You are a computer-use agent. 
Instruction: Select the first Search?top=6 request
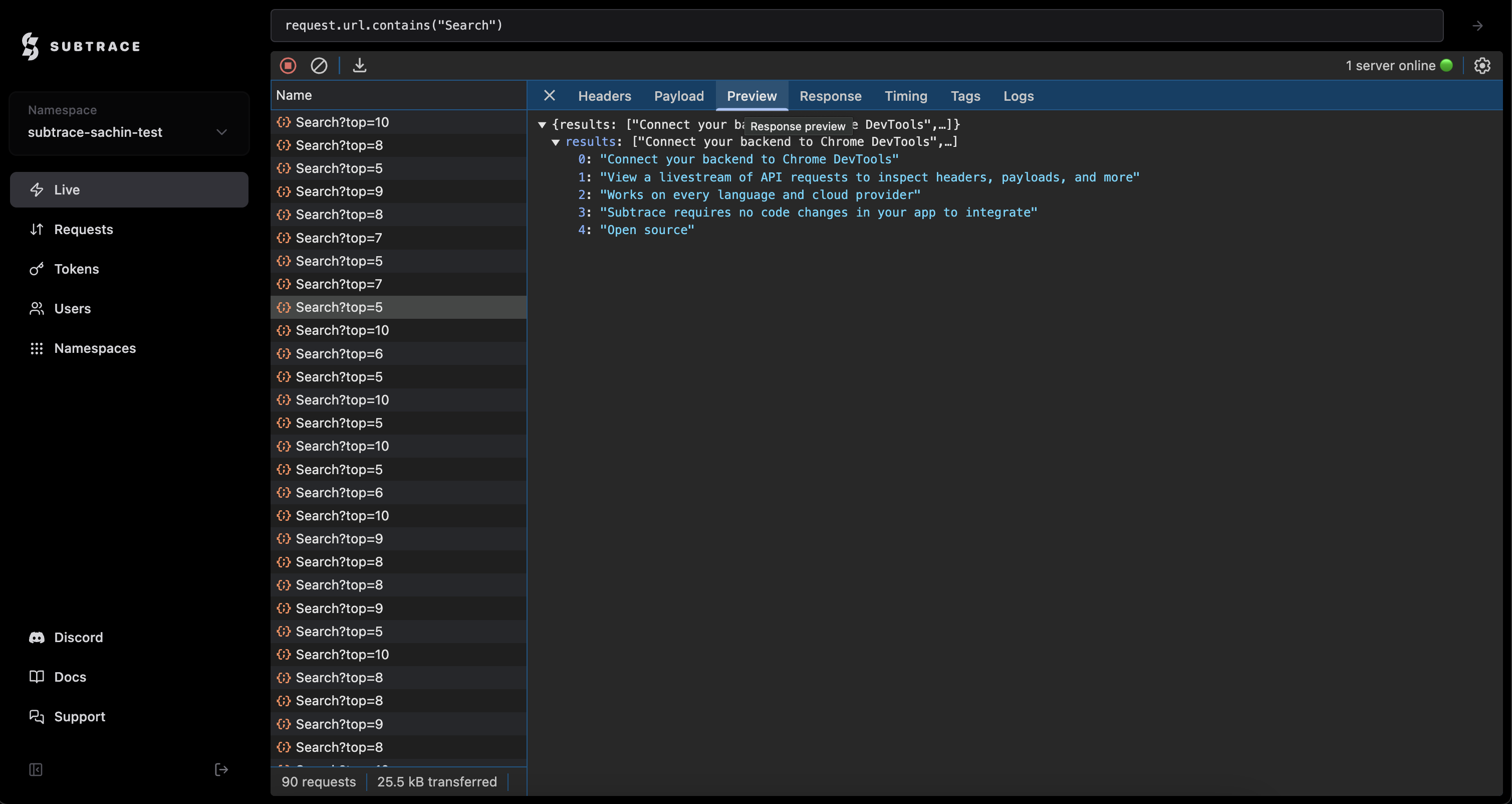[399, 353]
